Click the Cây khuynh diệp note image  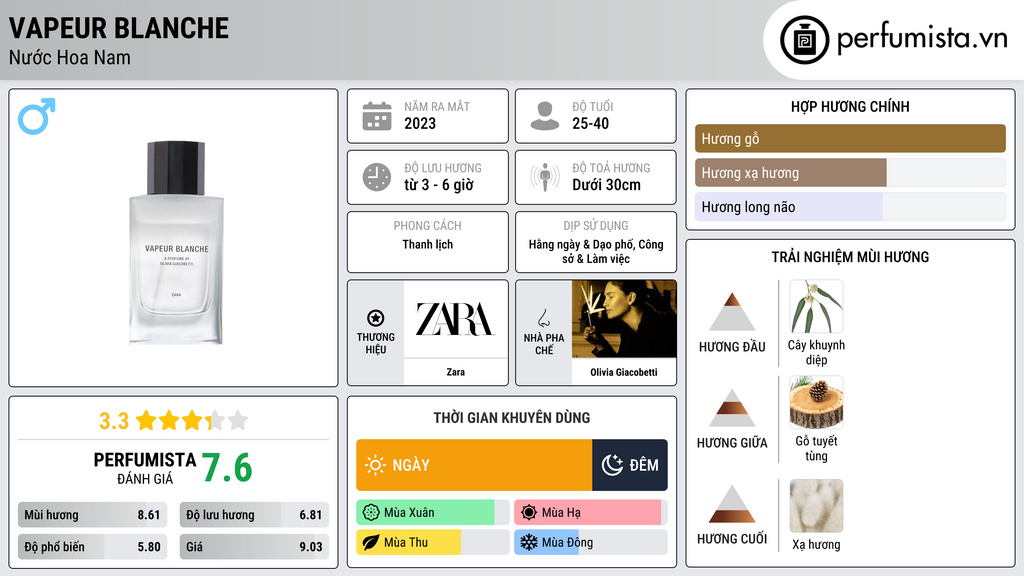(x=816, y=306)
